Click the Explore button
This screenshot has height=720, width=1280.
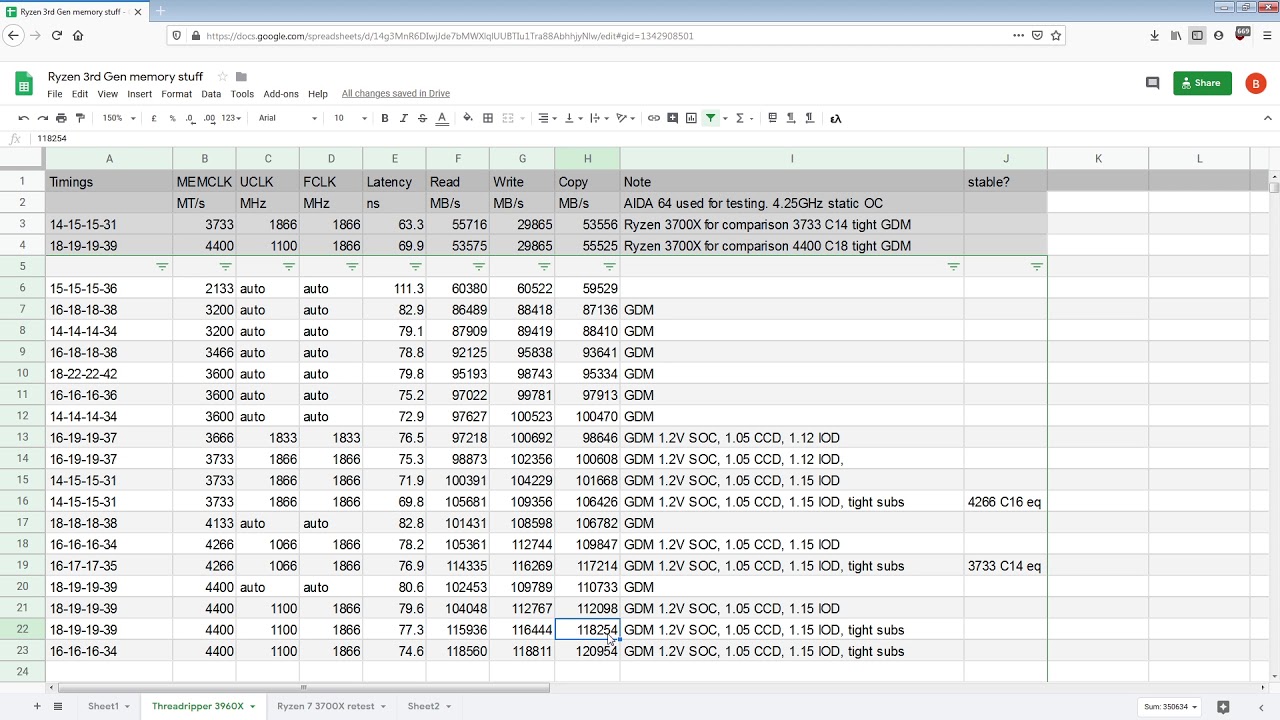(1223, 707)
